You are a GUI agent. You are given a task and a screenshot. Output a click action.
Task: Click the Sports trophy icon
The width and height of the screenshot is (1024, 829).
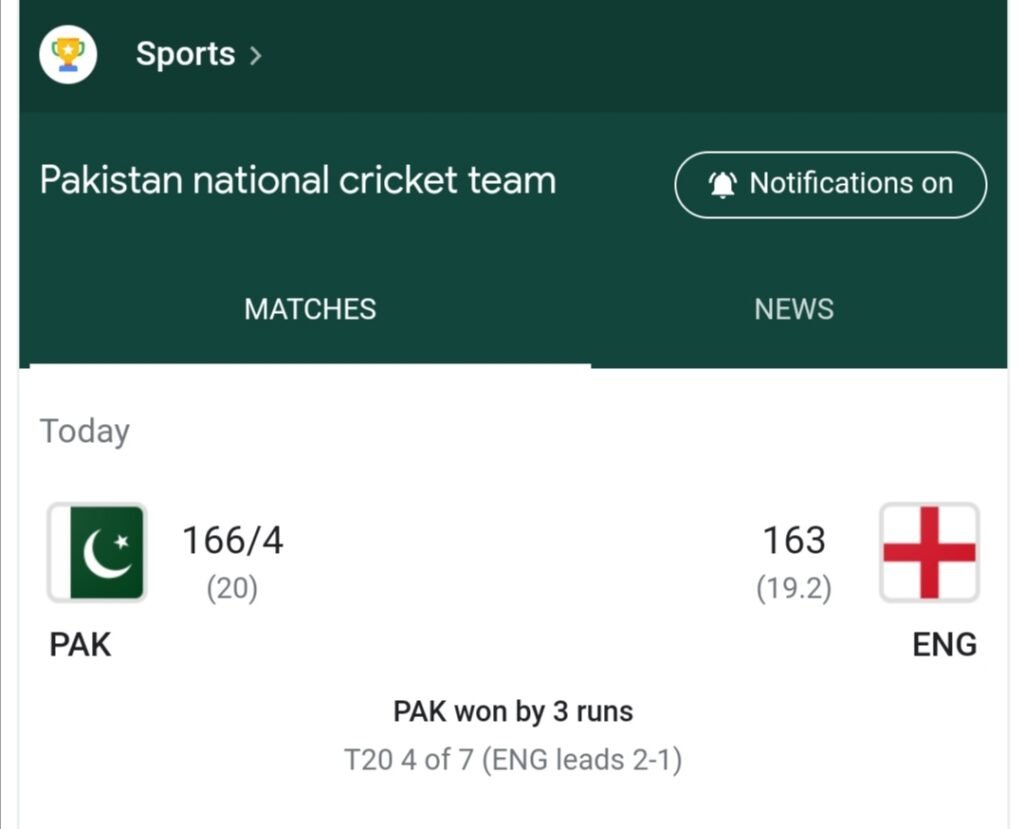point(68,54)
